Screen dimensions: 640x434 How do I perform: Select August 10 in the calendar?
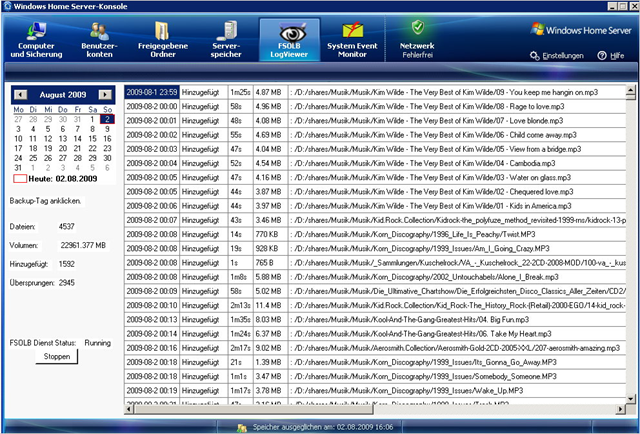(18, 139)
